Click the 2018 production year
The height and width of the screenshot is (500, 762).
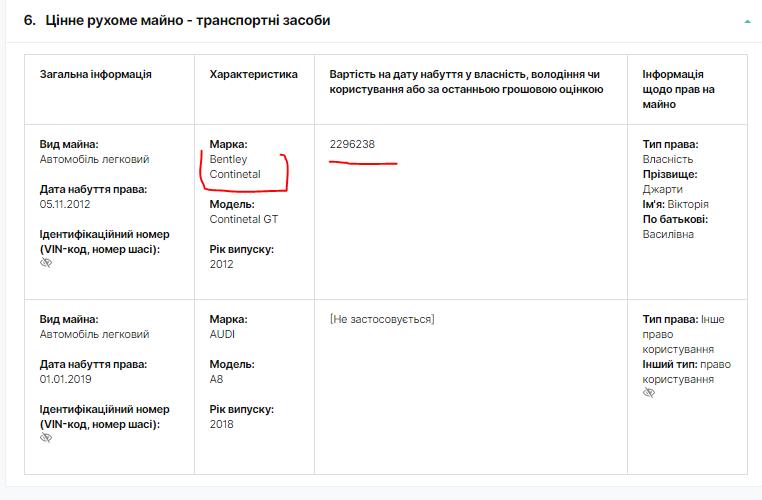point(221,424)
